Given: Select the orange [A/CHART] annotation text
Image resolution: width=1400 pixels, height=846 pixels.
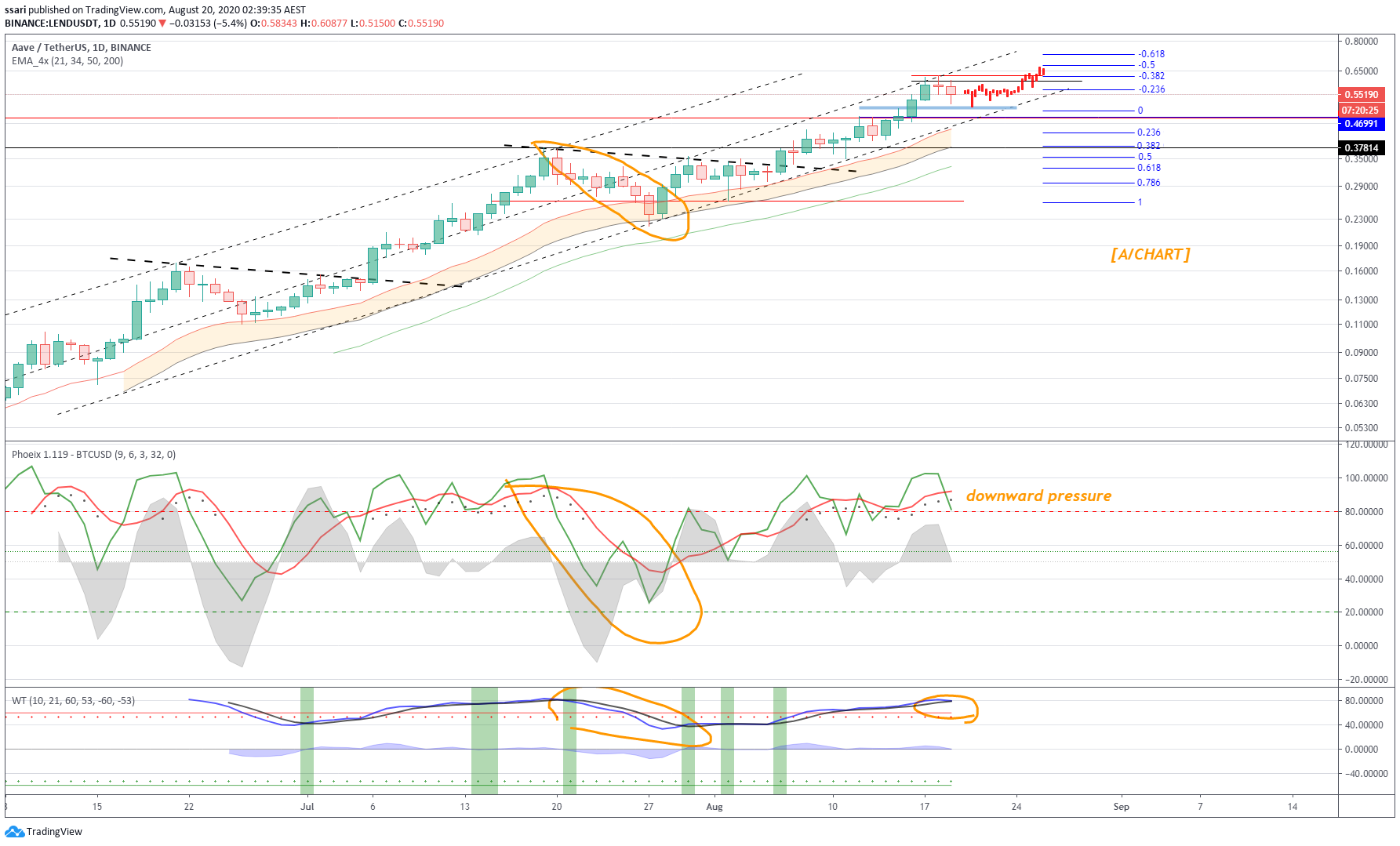Looking at the screenshot, I should (1151, 255).
